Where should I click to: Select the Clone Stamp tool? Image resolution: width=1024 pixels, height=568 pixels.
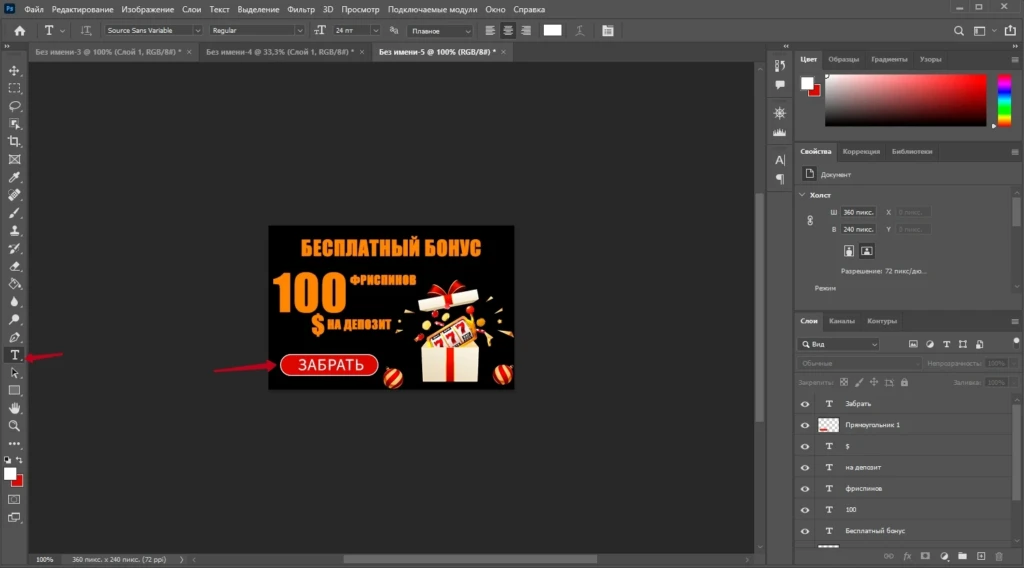pos(14,231)
